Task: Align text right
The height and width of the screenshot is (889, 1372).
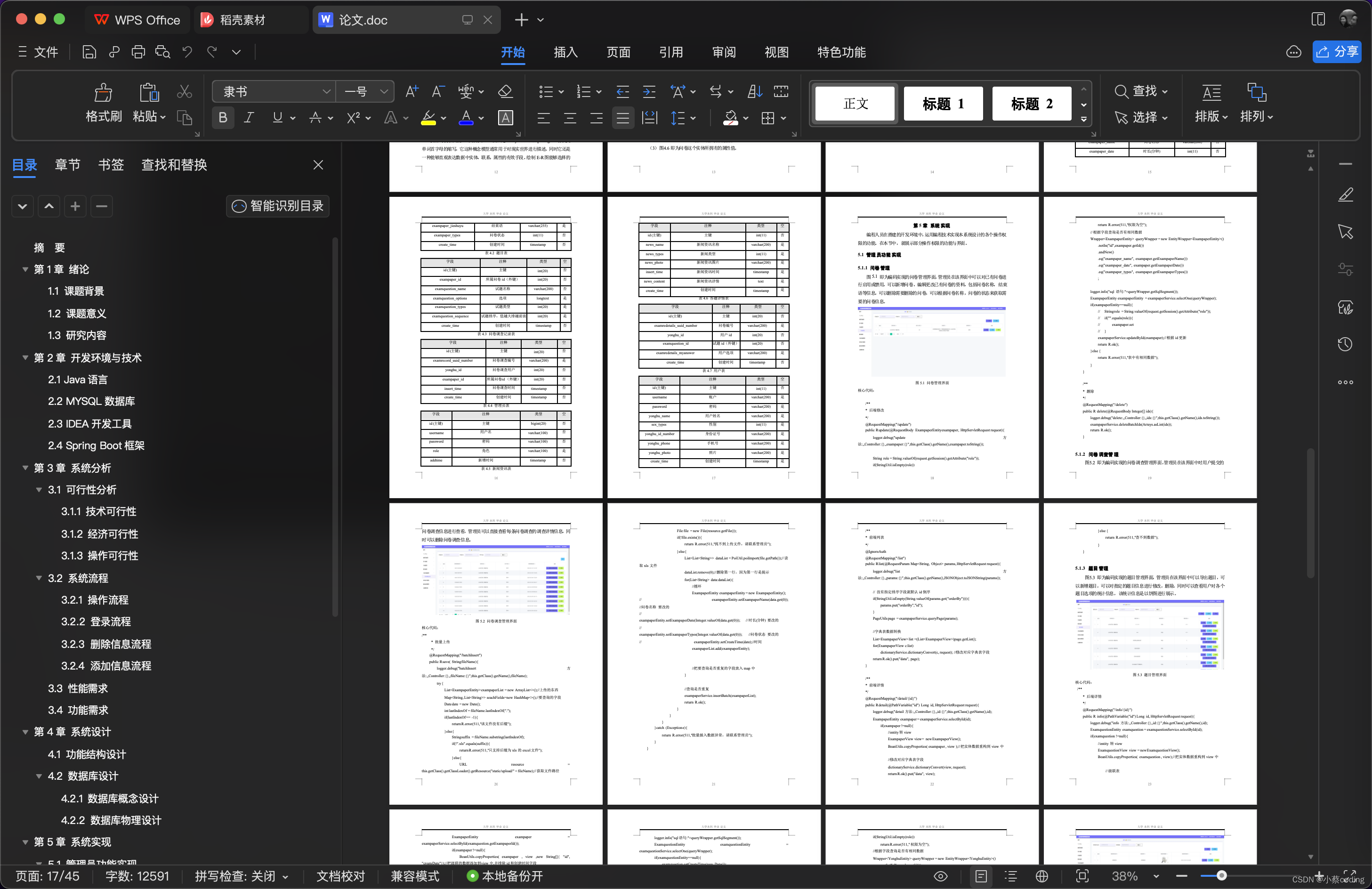Action: coord(597,118)
